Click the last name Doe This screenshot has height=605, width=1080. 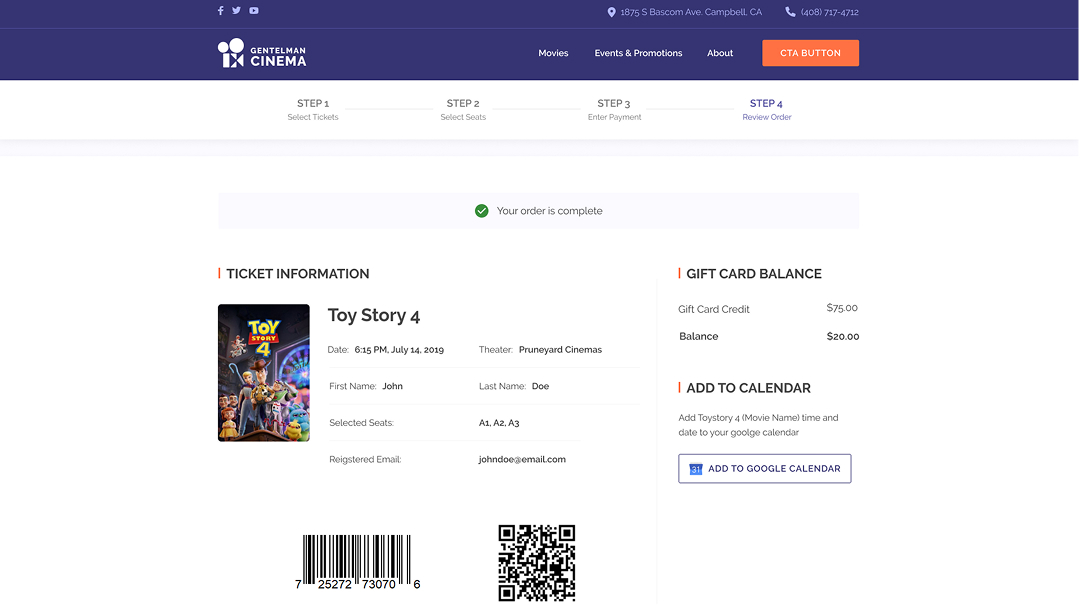540,387
